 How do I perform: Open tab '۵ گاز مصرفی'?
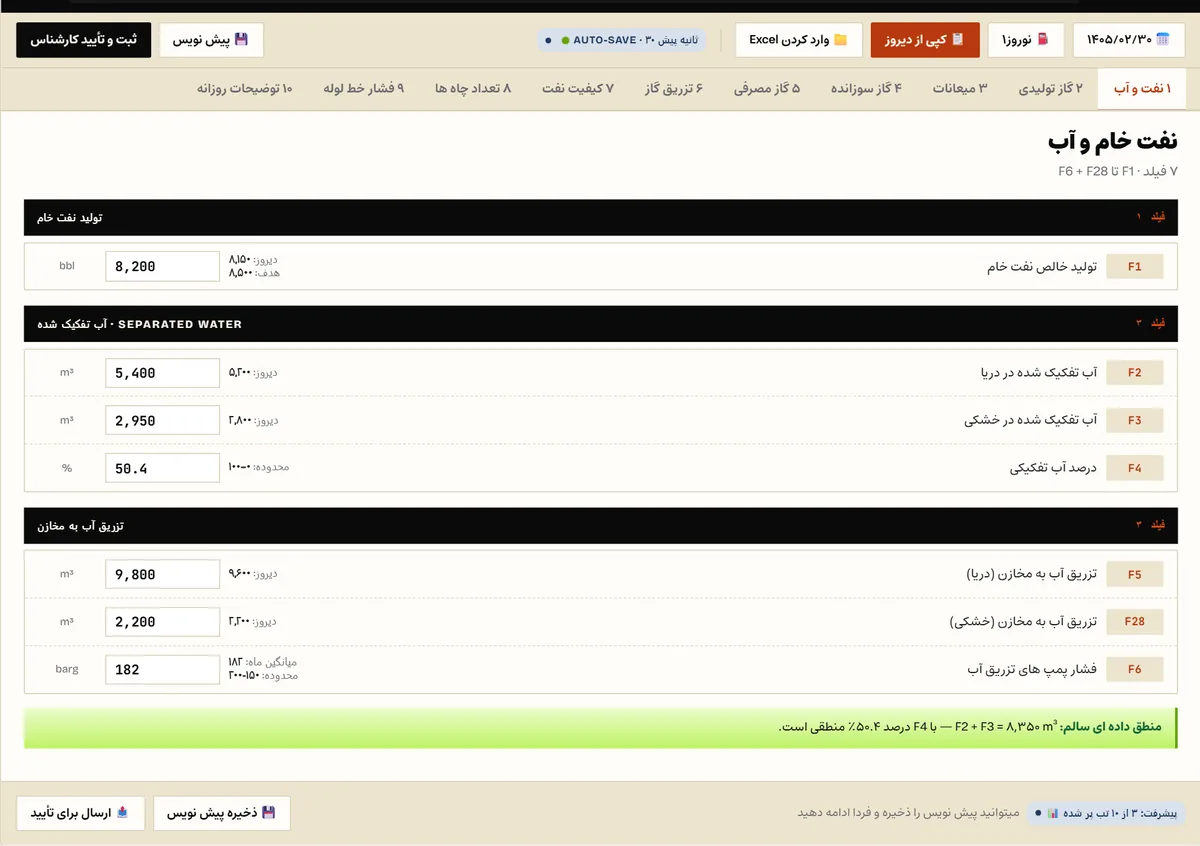pos(767,89)
